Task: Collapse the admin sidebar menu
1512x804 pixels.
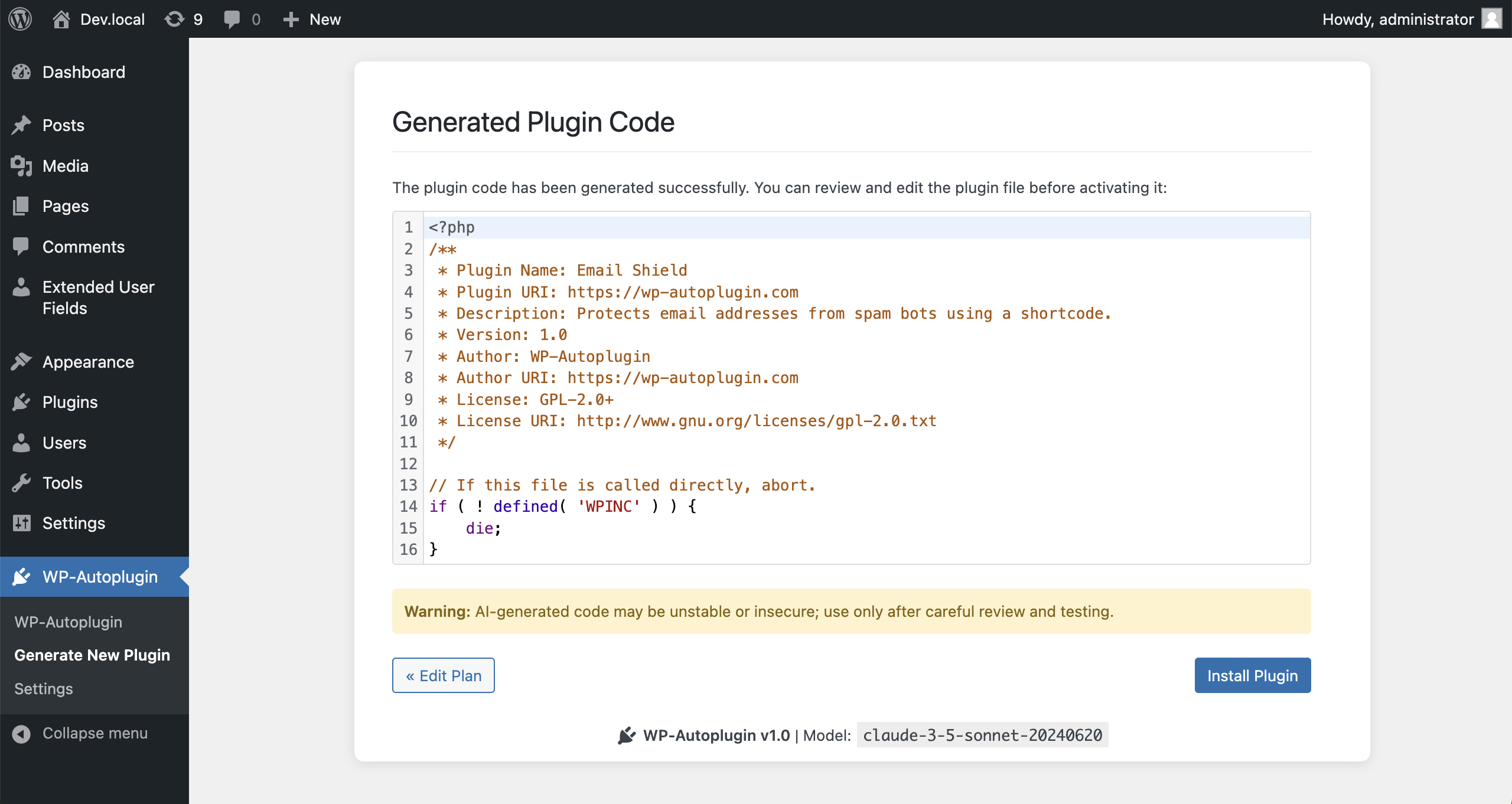Action: pyautogui.click(x=80, y=733)
